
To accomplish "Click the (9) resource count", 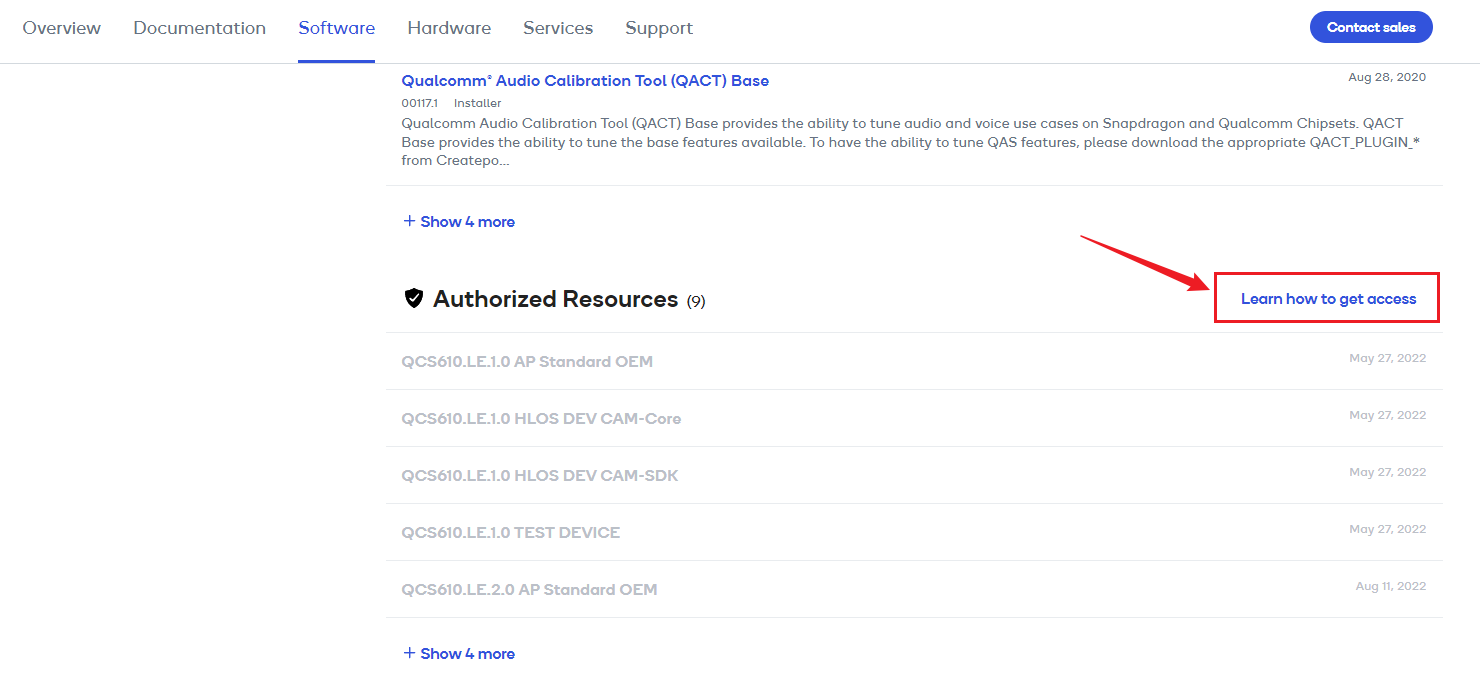I will (x=696, y=301).
